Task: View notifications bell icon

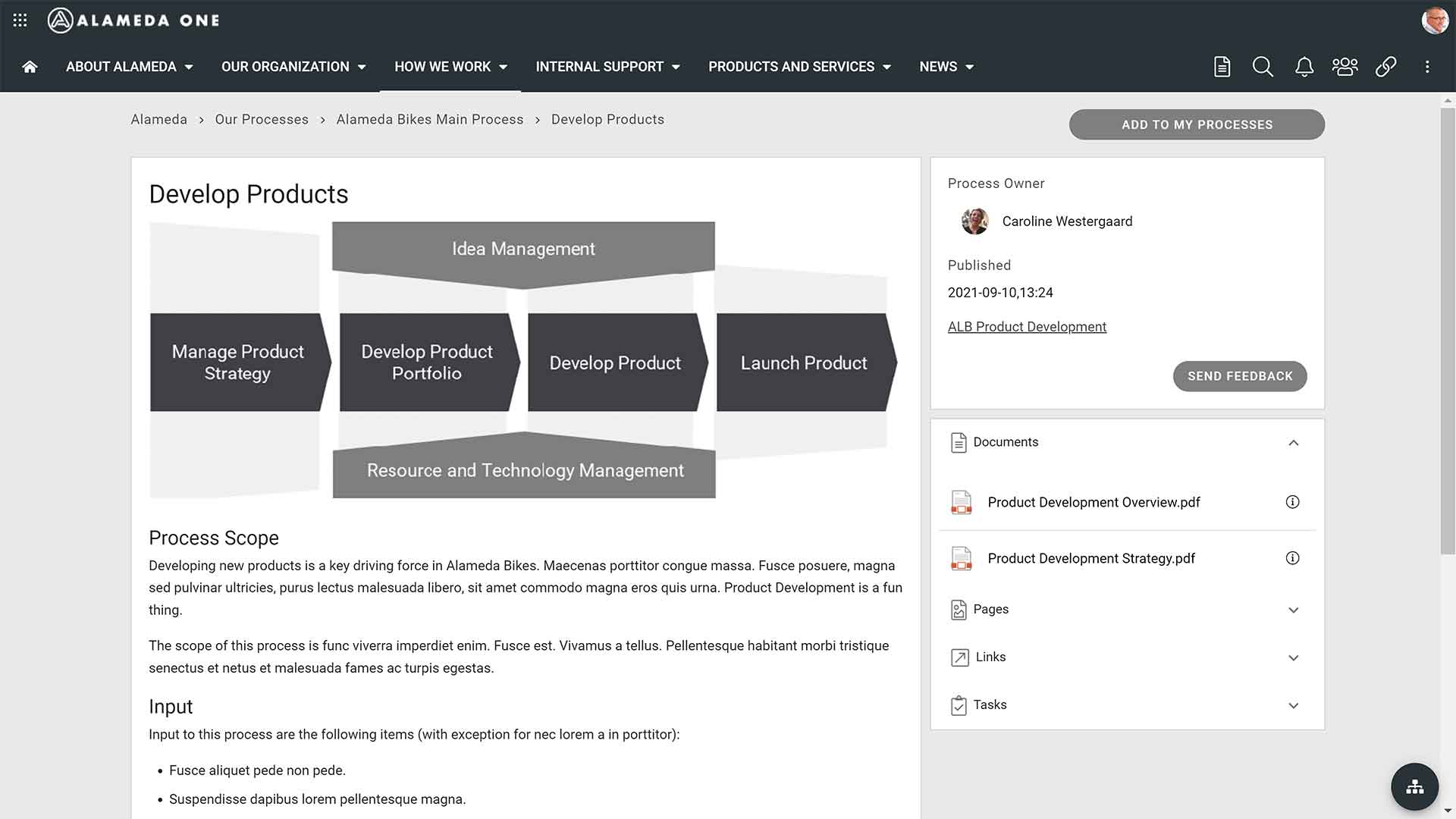Action: [x=1304, y=66]
